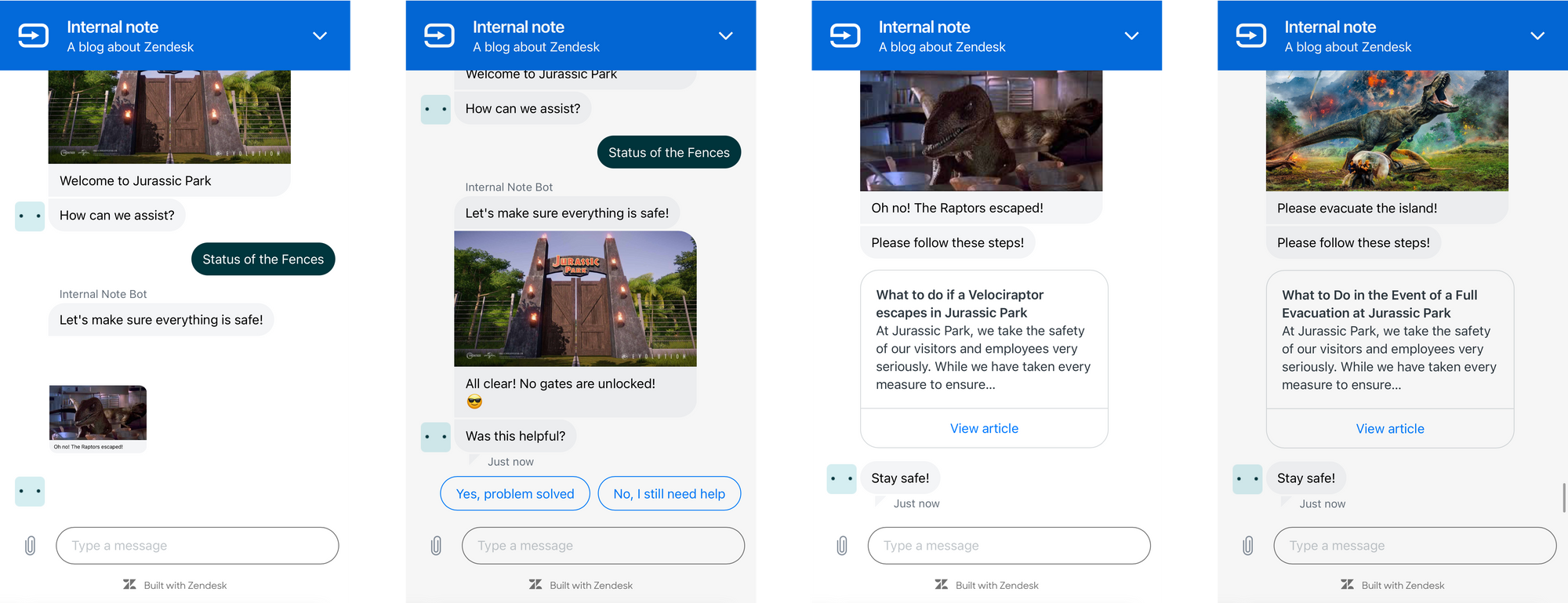The height and width of the screenshot is (603, 1568).
Task: Click the paperclip attachment icon in the first chat widget
Action: tap(30, 545)
